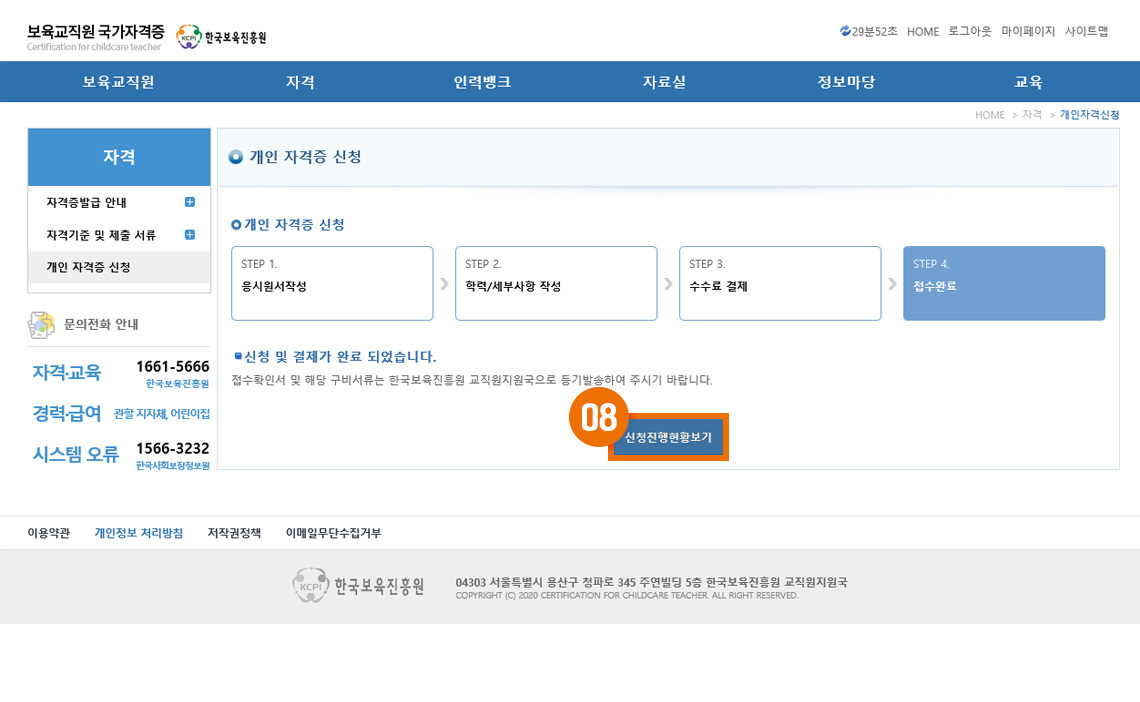This screenshot has height=702, width=1140.
Task: Click the footer KCPI logo
Action: tap(358, 585)
